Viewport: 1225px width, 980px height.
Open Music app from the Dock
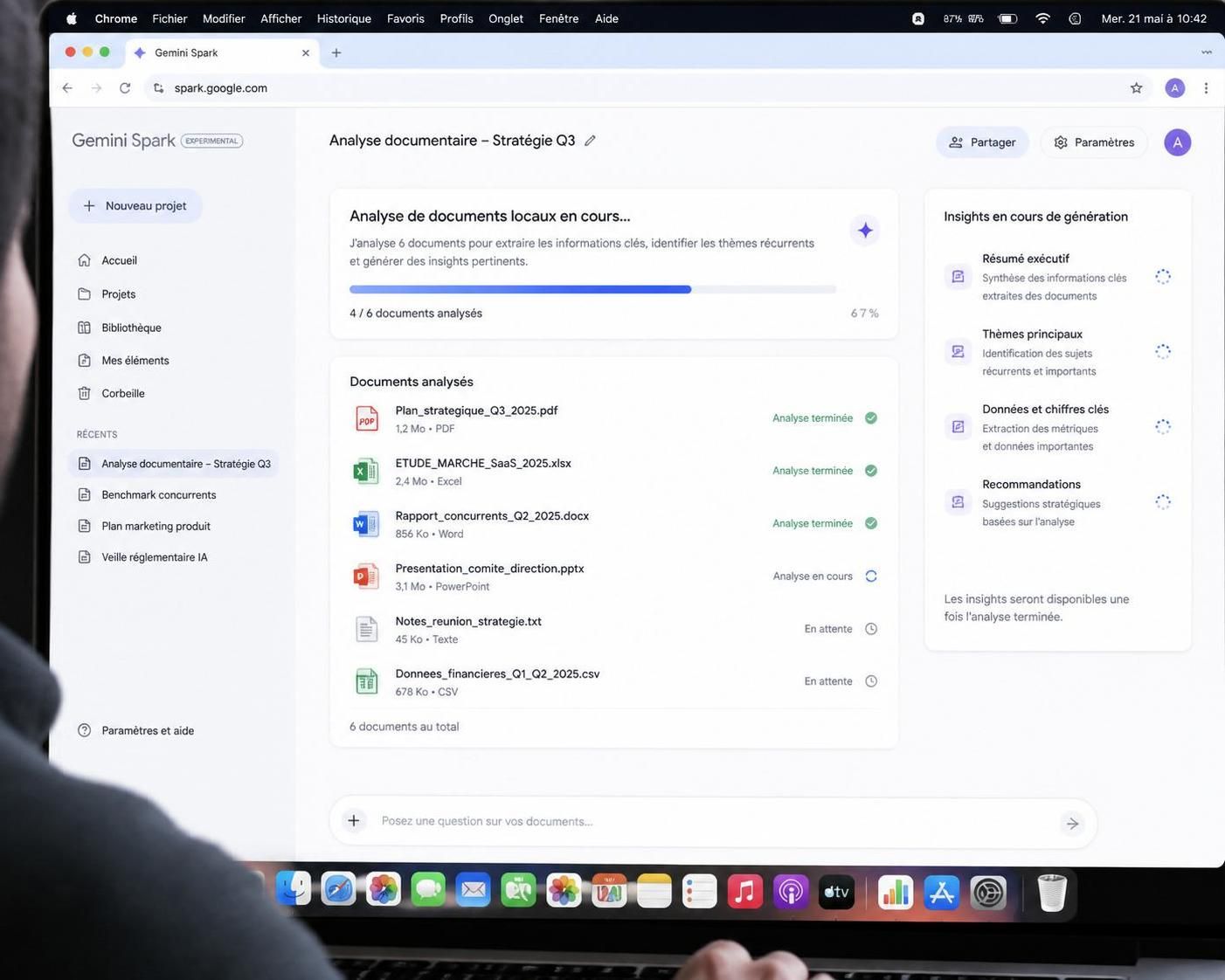tap(744, 891)
